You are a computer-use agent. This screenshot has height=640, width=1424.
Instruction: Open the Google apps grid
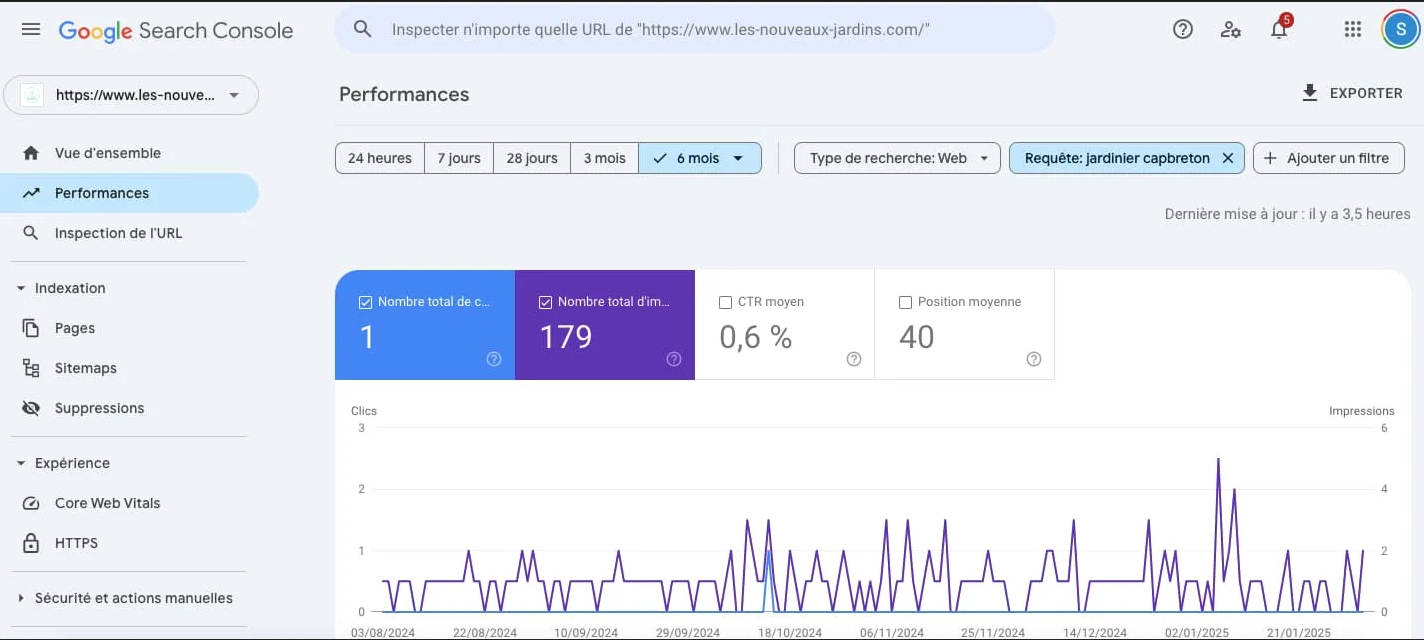(x=1353, y=30)
